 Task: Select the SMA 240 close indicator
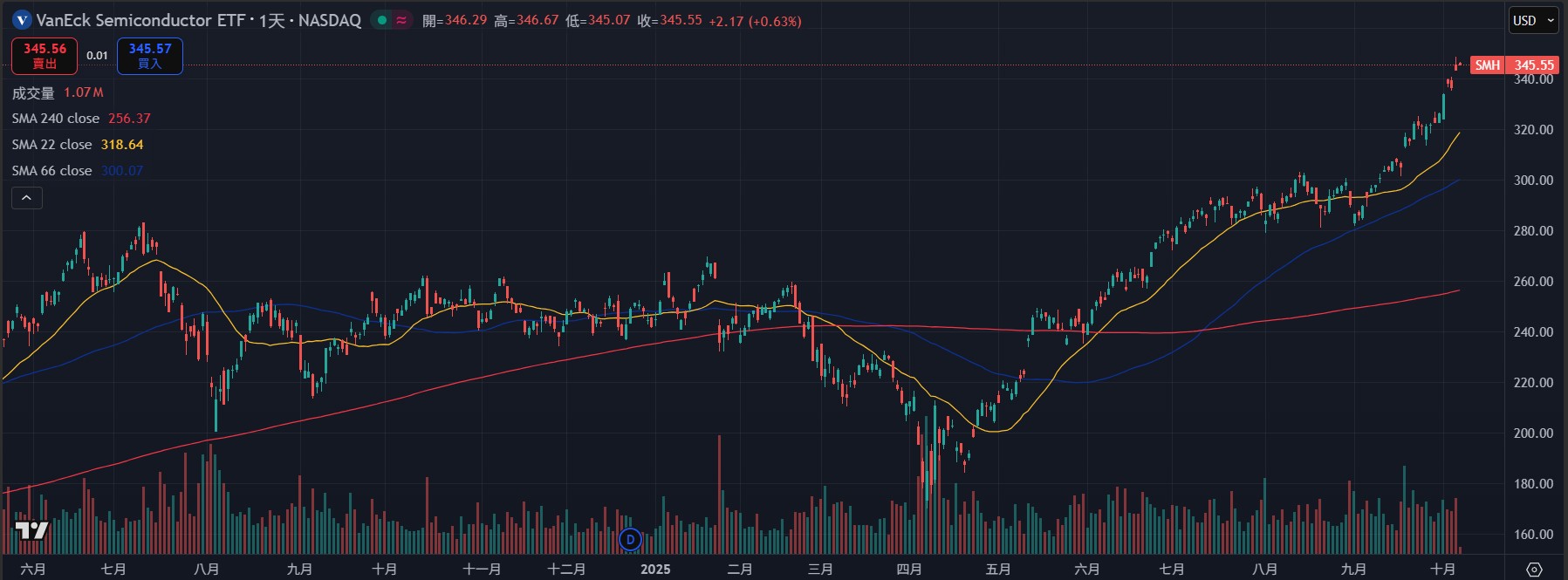pos(56,119)
